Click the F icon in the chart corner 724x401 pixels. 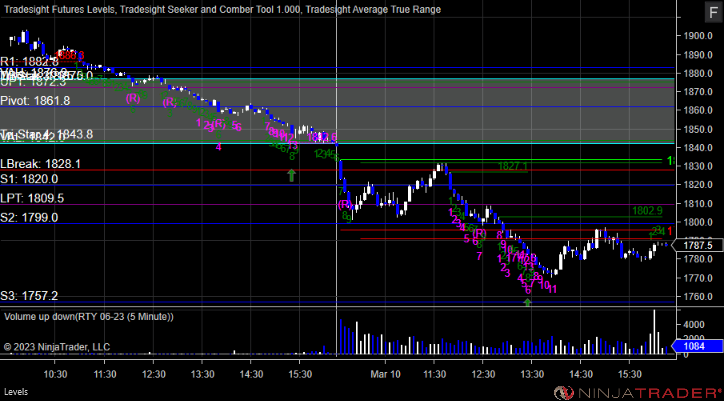[x=714, y=13]
